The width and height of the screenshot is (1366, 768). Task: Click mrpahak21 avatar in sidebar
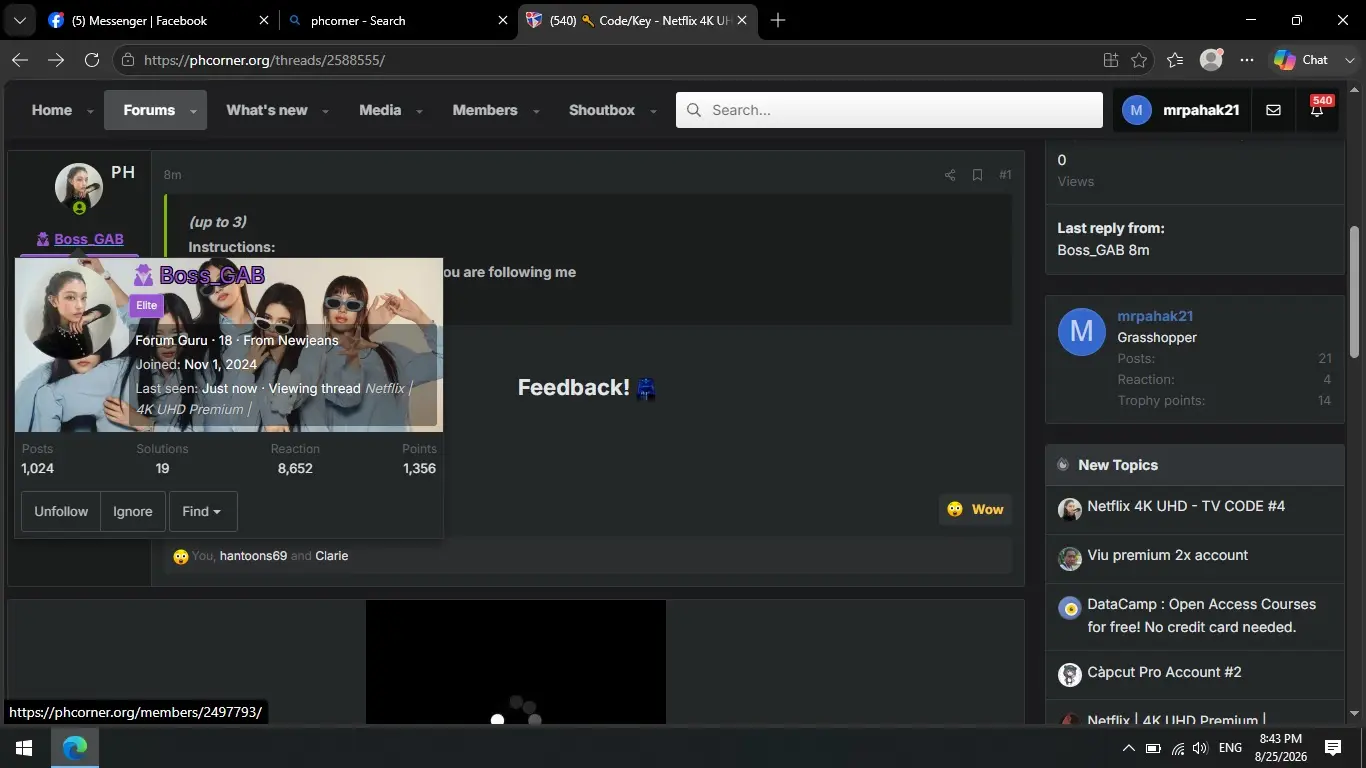pyautogui.click(x=1081, y=331)
